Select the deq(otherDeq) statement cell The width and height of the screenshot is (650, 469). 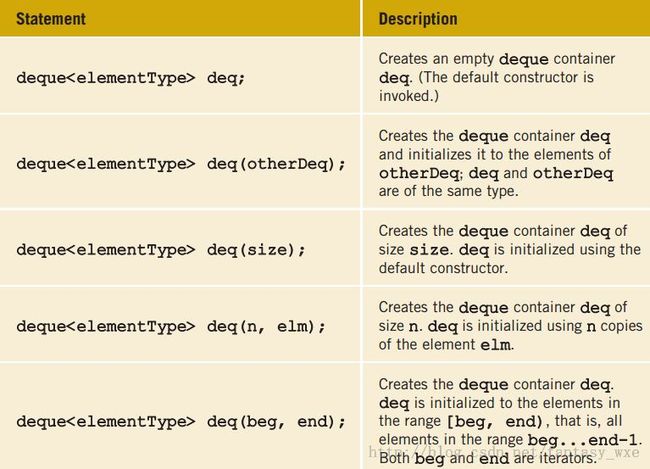pyautogui.click(x=181, y=164)
